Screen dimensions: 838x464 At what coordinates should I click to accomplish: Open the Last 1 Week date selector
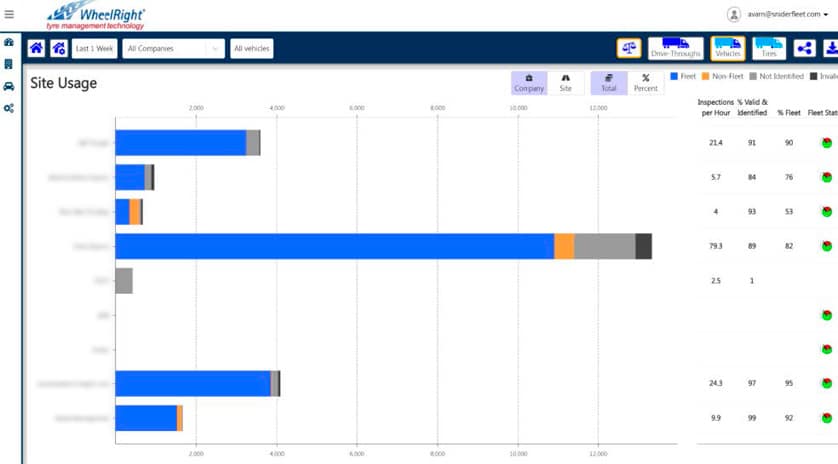pyautogui.click(x=95, y=48)
